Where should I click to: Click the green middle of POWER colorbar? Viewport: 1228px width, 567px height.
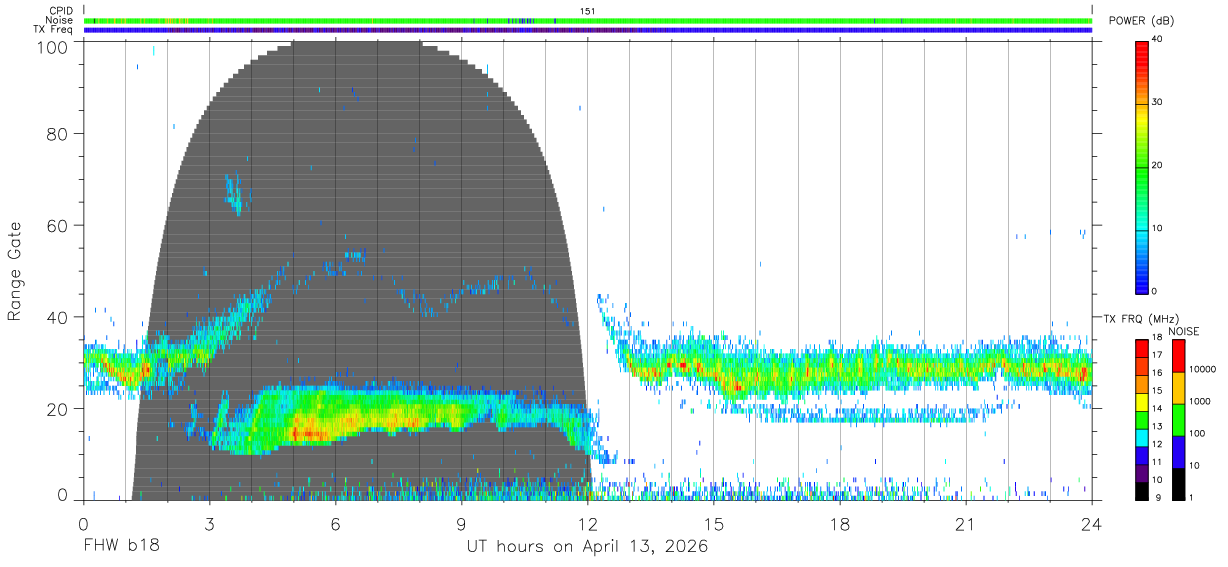click(1142, 166)
